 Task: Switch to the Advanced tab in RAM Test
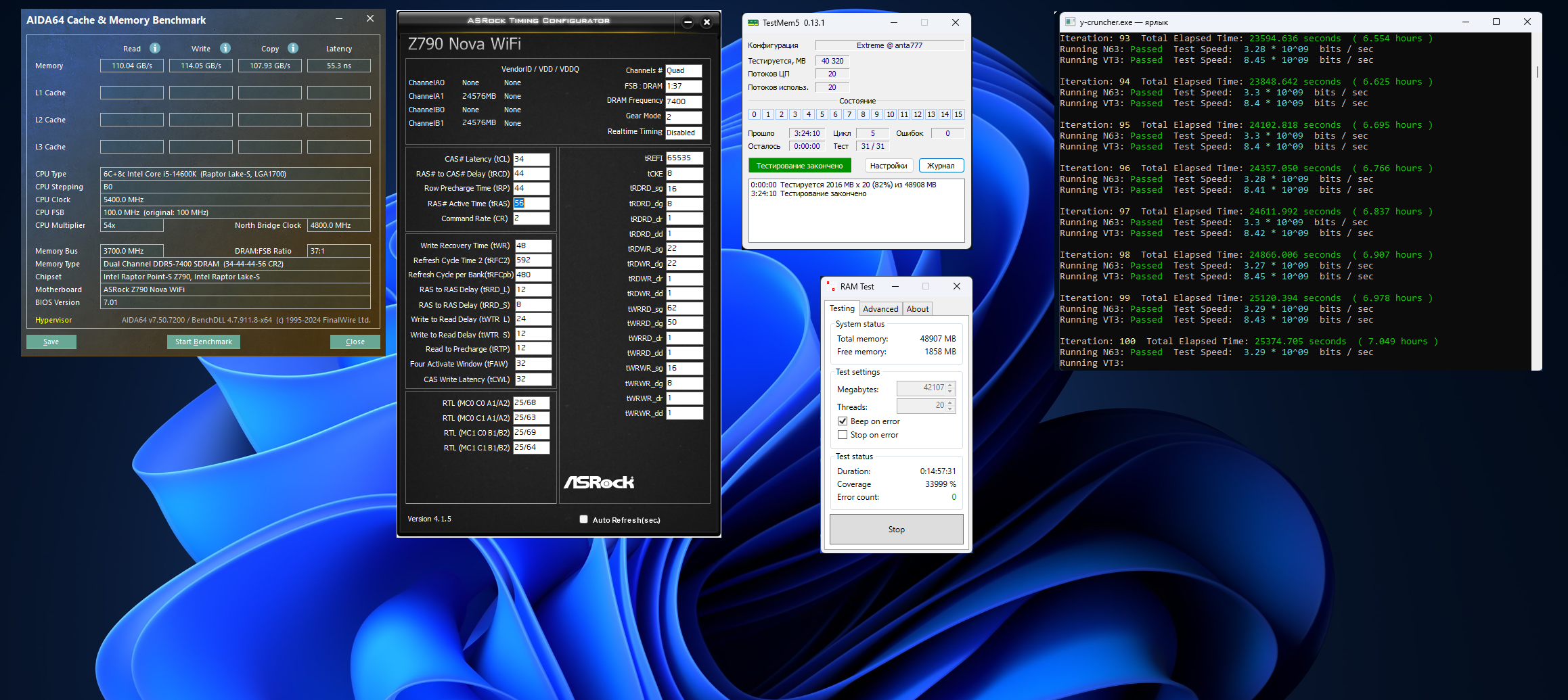tap(880, 309)
